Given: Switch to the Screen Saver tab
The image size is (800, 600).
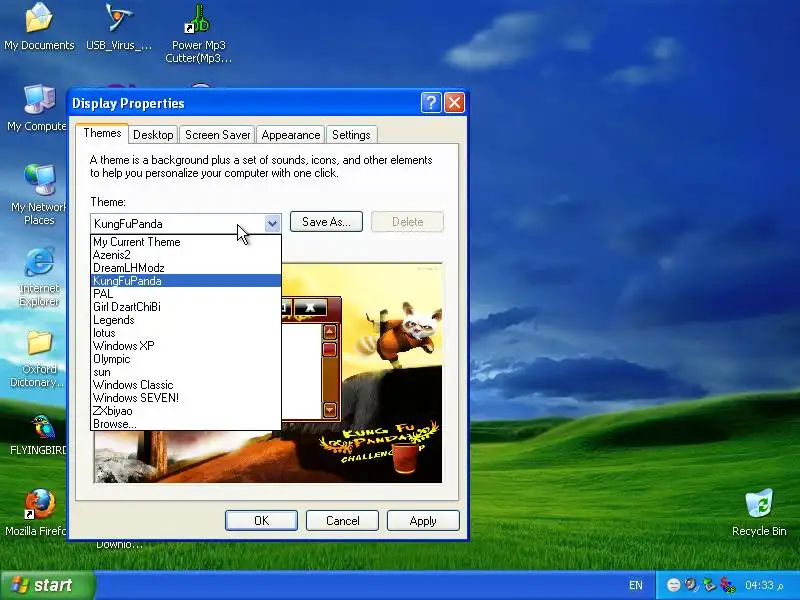Looking at the screenshot, I should click(x=217, y=135).
